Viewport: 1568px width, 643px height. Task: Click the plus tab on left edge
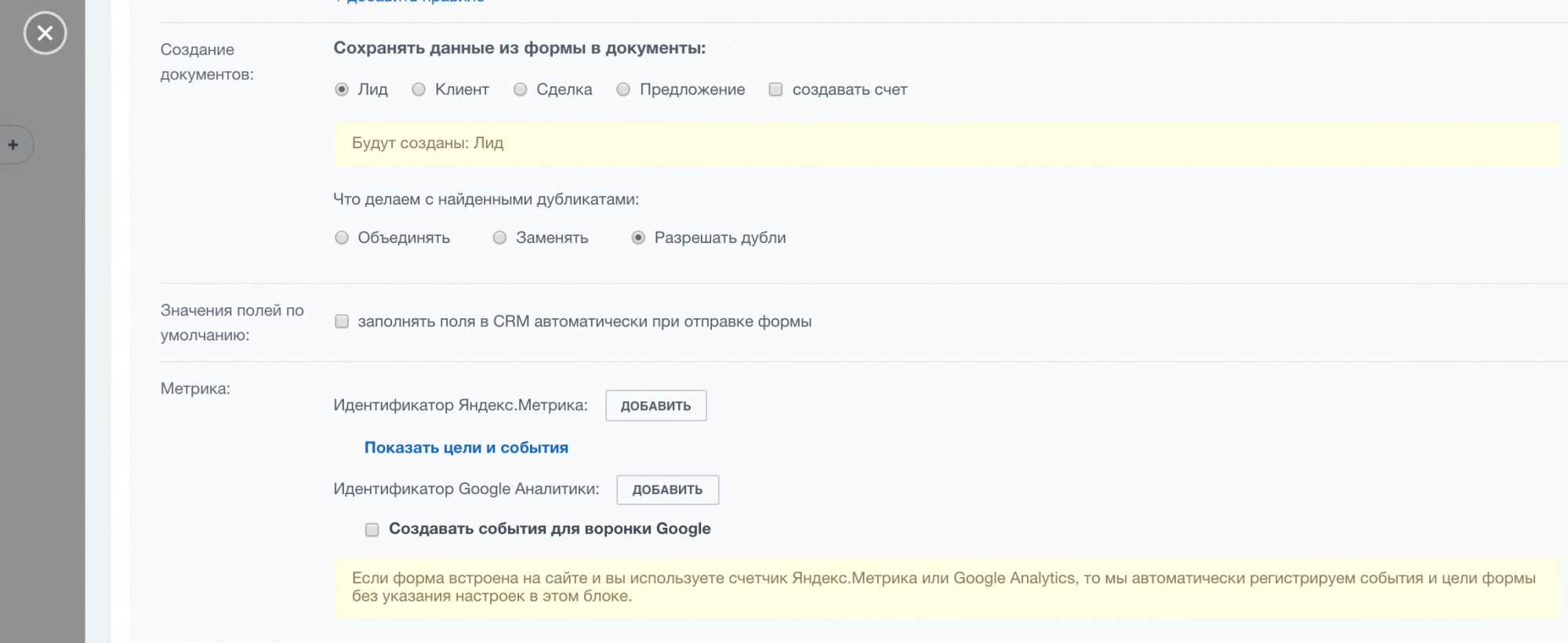coord(13,145)
